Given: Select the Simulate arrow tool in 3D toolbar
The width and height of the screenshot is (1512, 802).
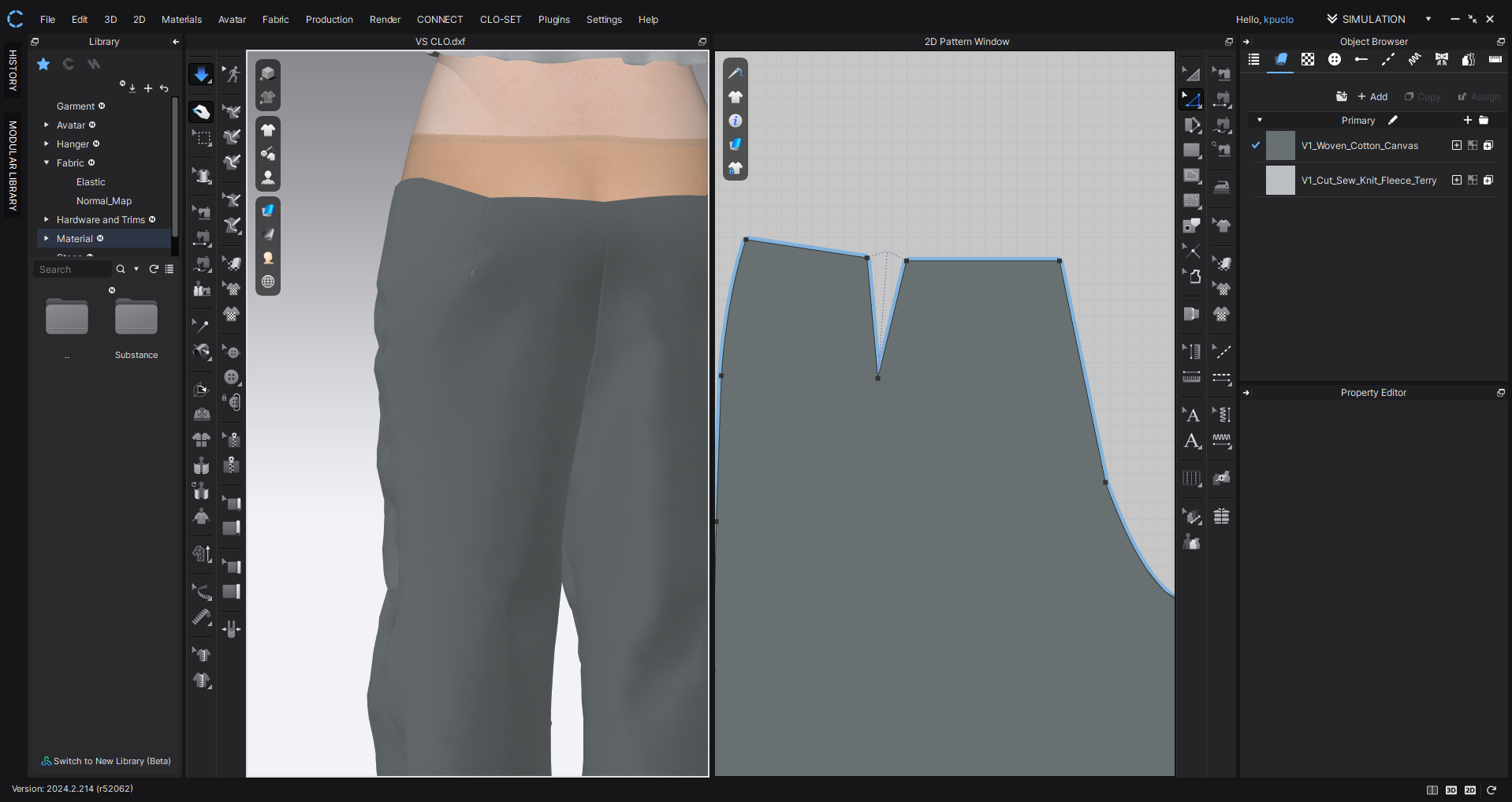Looking at the screenshot, I should [x=202, y=74].
